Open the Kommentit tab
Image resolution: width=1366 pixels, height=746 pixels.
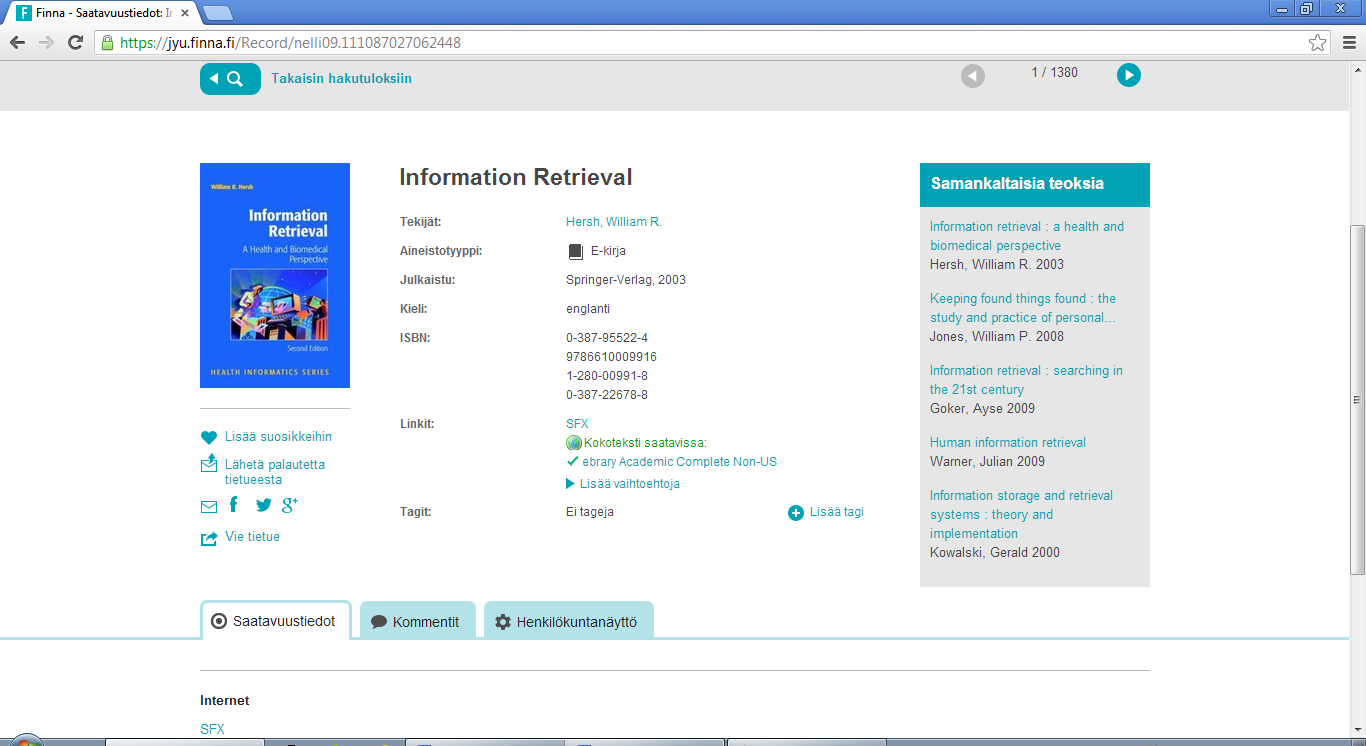pyautogui.click(x=417, y=621)
